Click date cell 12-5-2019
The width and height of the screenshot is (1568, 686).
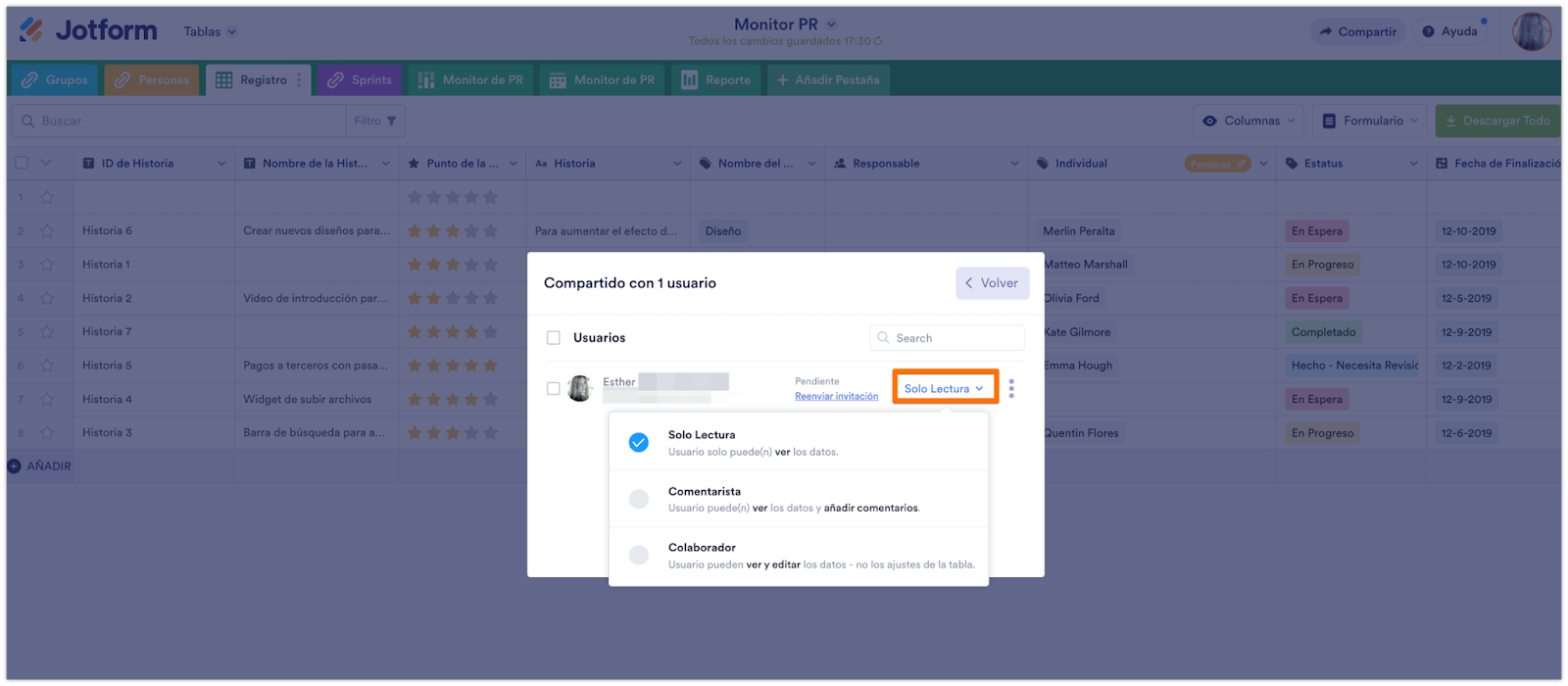pos(1466,298)
